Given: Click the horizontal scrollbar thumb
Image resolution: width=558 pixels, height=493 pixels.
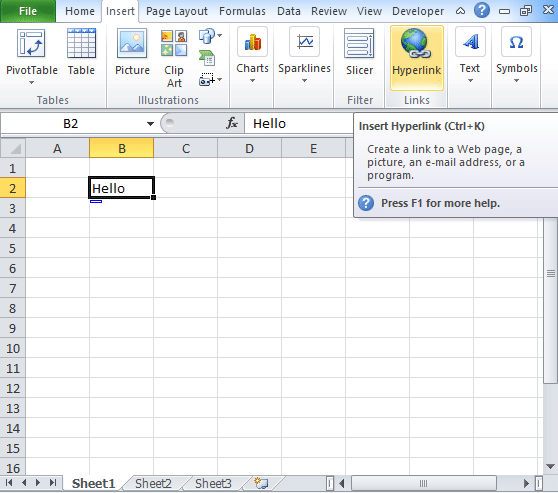Looking at the screenshot, I should [423, 483].
